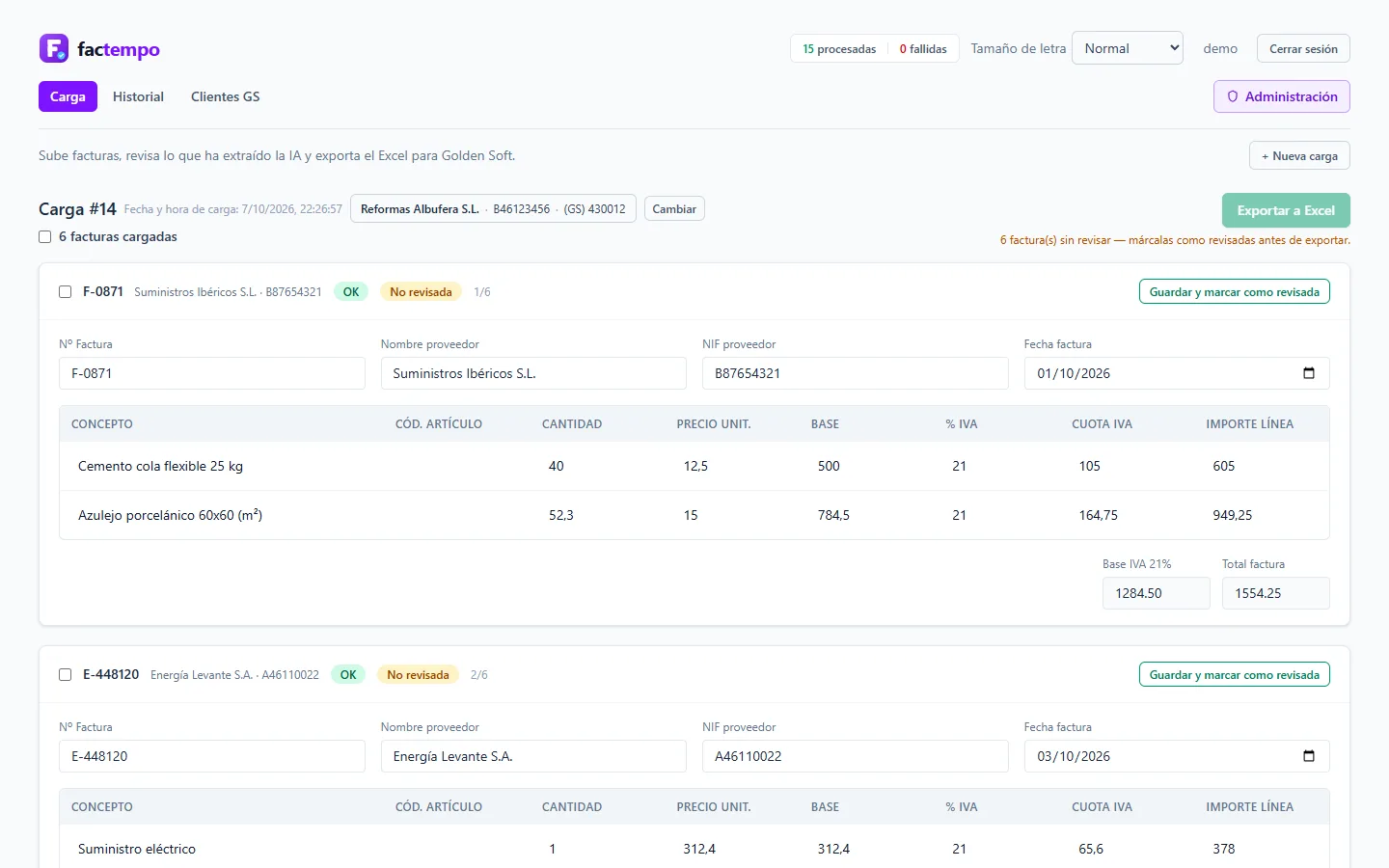Viewport: 1389px width, 868px height.
Task: Click the 'No revisada' badge on F-0871
Action: click(x=421, y=292)
